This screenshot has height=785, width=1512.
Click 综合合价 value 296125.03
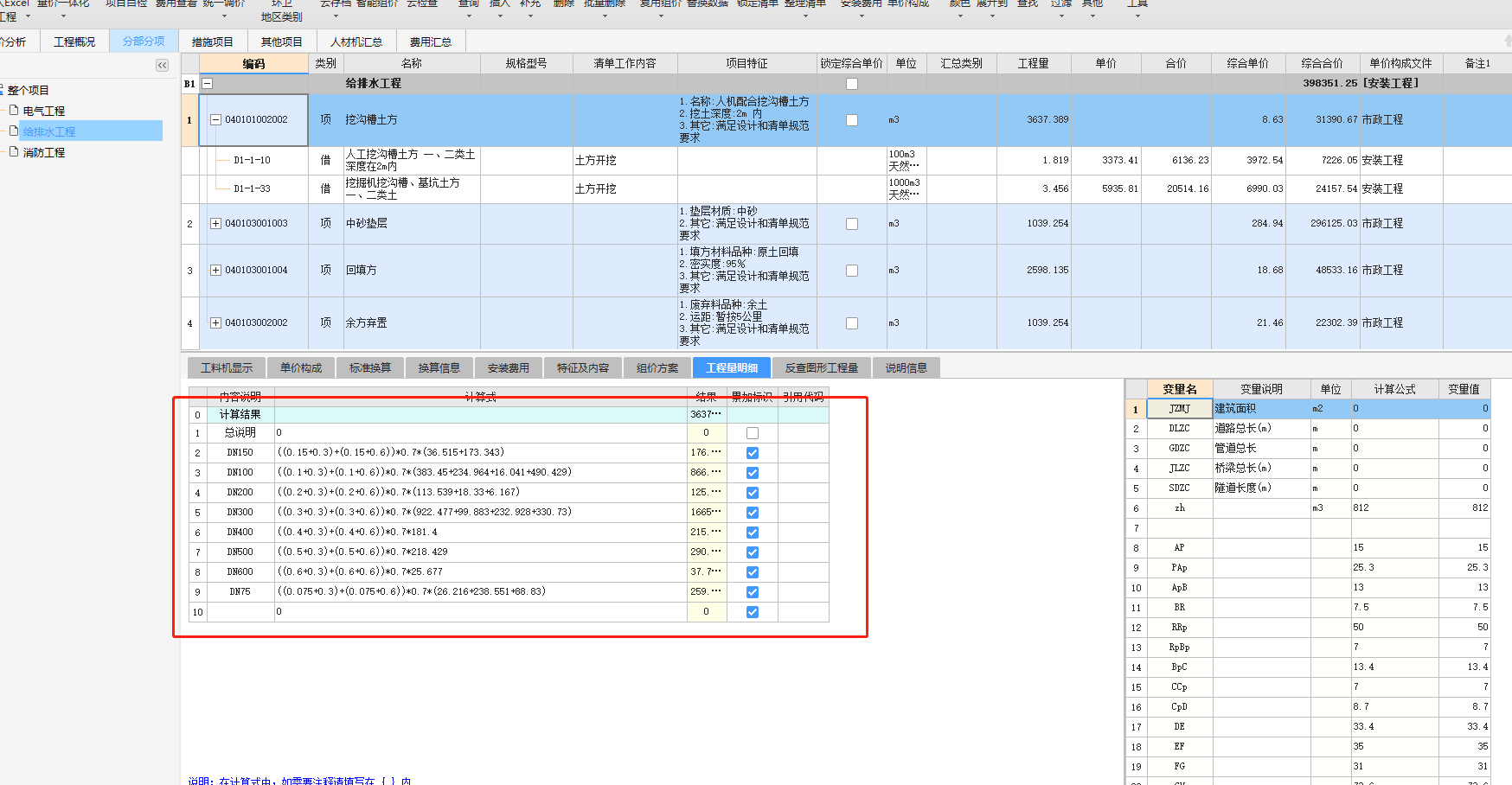click(1323, 223)
